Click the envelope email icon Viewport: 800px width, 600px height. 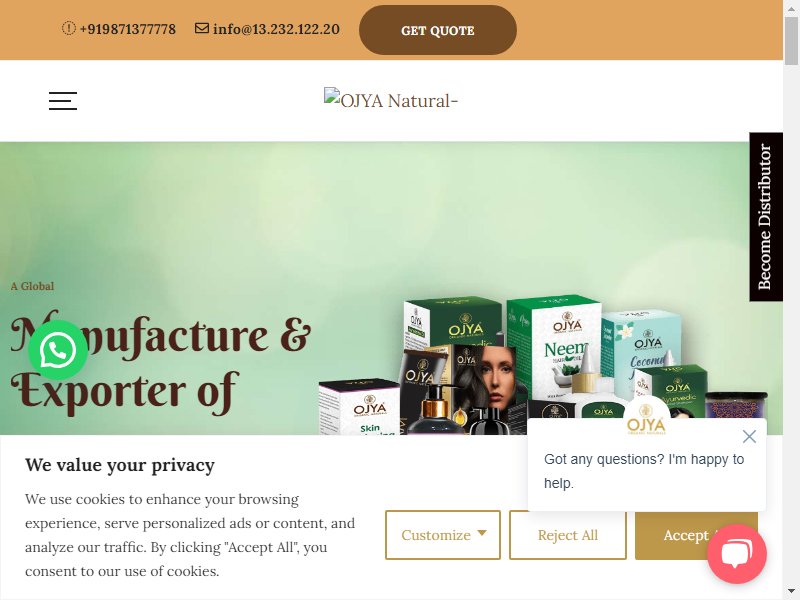pyautogui.click(x=202, y=28)
